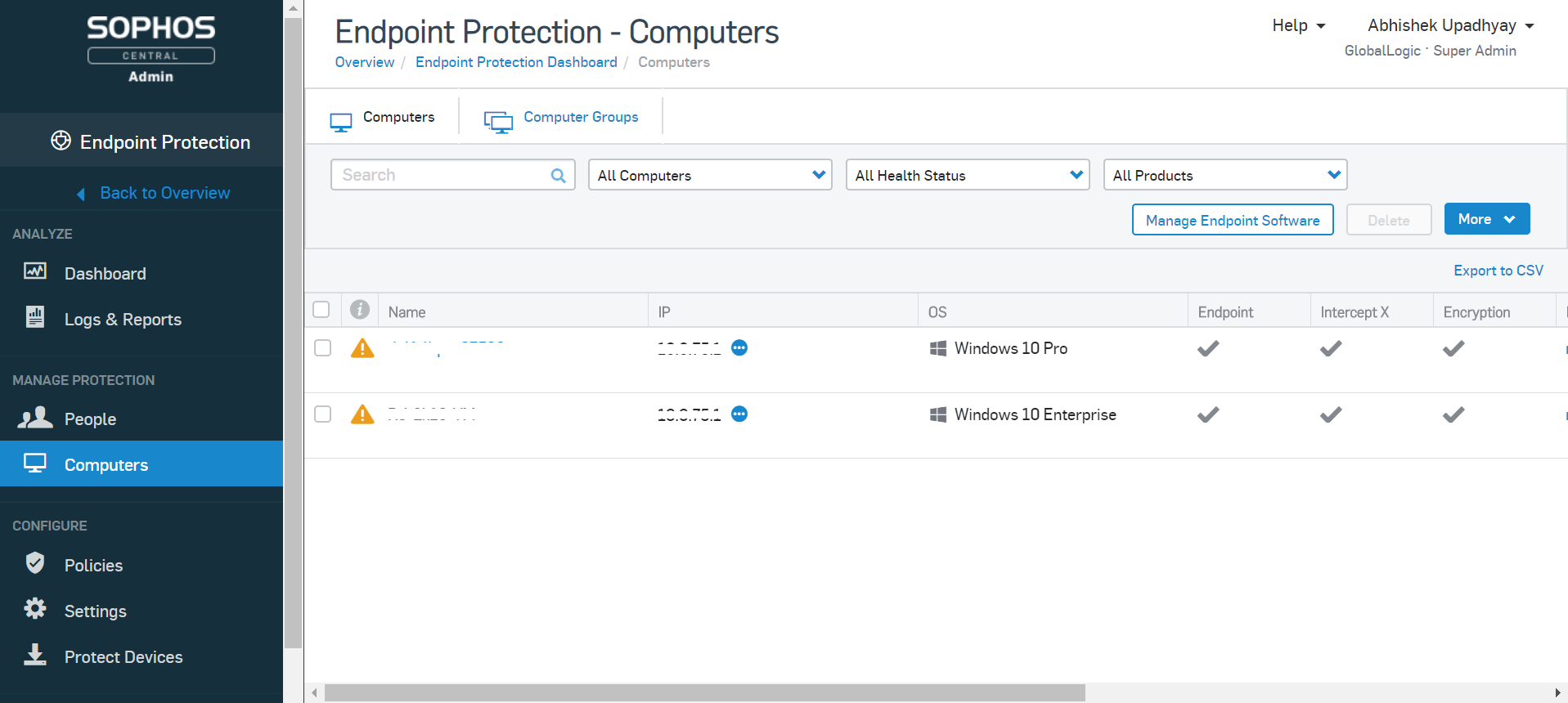
Task: Open Protect Devices download icon
Action: click(x=35, y=655)
